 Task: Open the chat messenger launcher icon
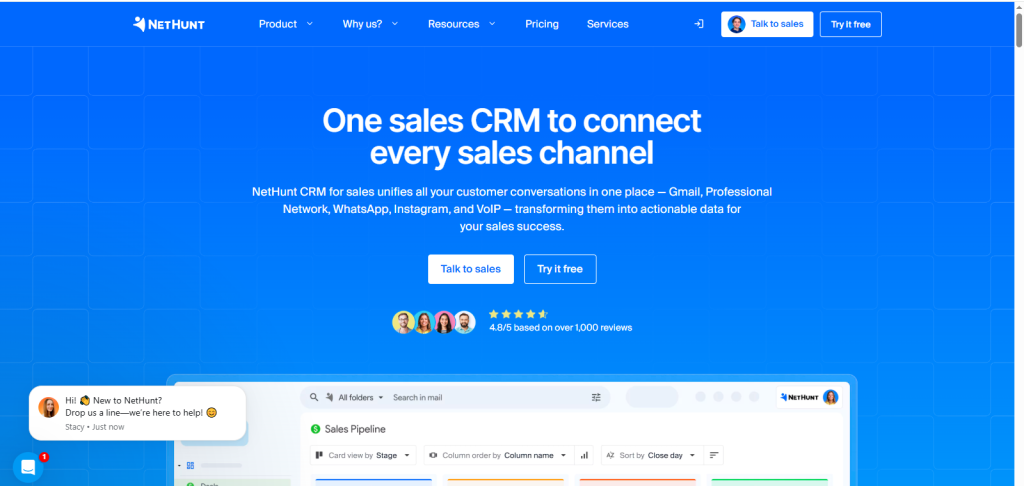[x=28, y=467]
